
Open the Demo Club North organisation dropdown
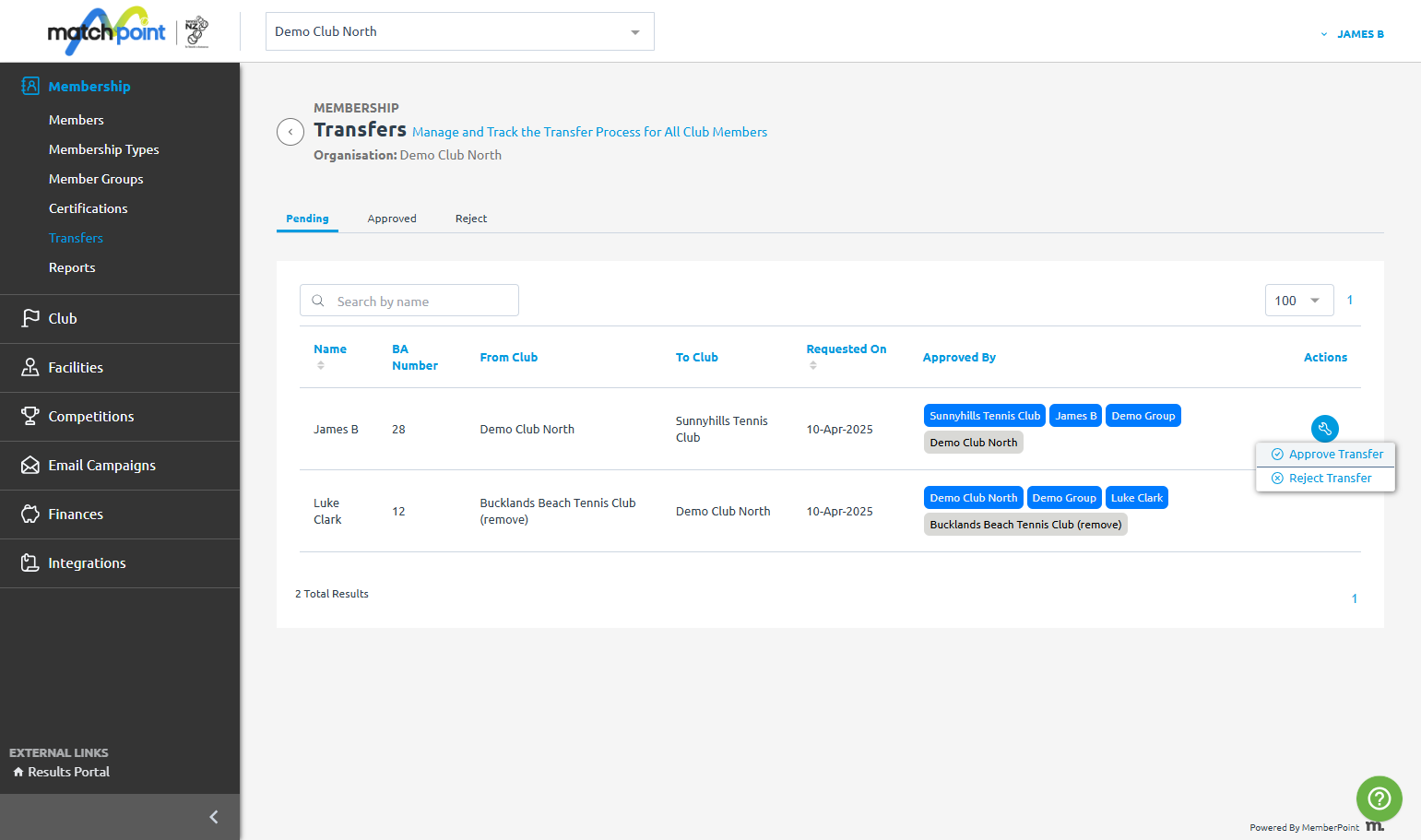pyautogui.click(x=460, y=31)
